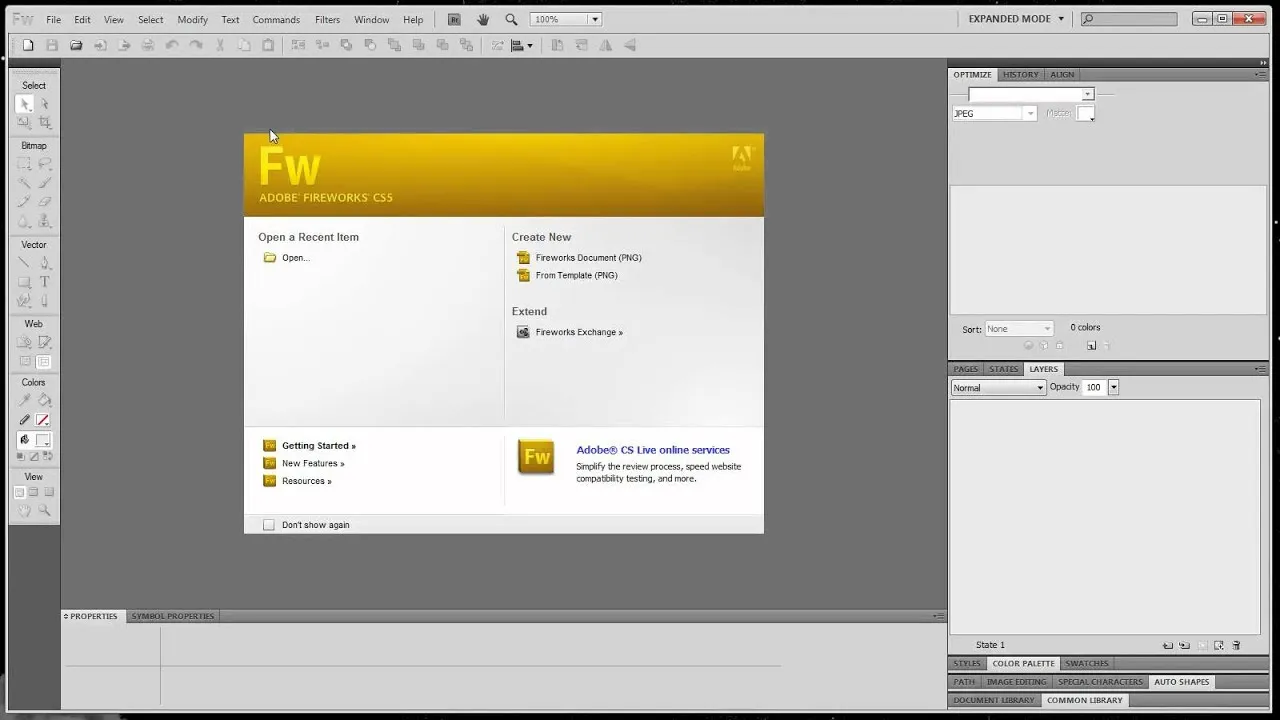Select the Freeform tool
1280x720 pixels.
[24, 301]
